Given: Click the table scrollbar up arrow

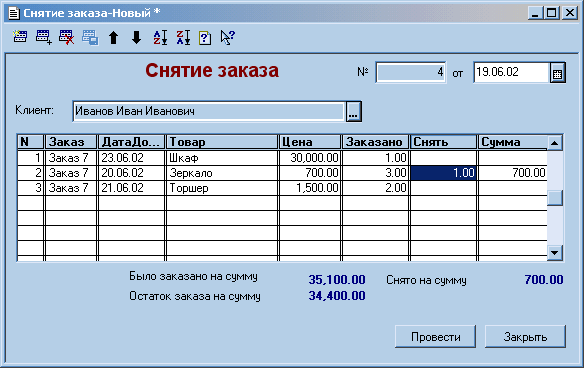Looking at the screenshot, I should [x=555, y=143].
